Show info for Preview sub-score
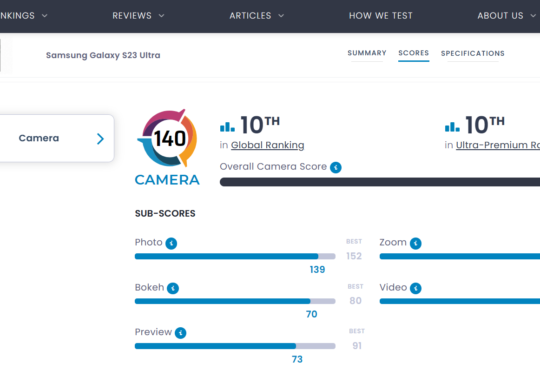Screen dimensions: 540x370 coord(180,333)
